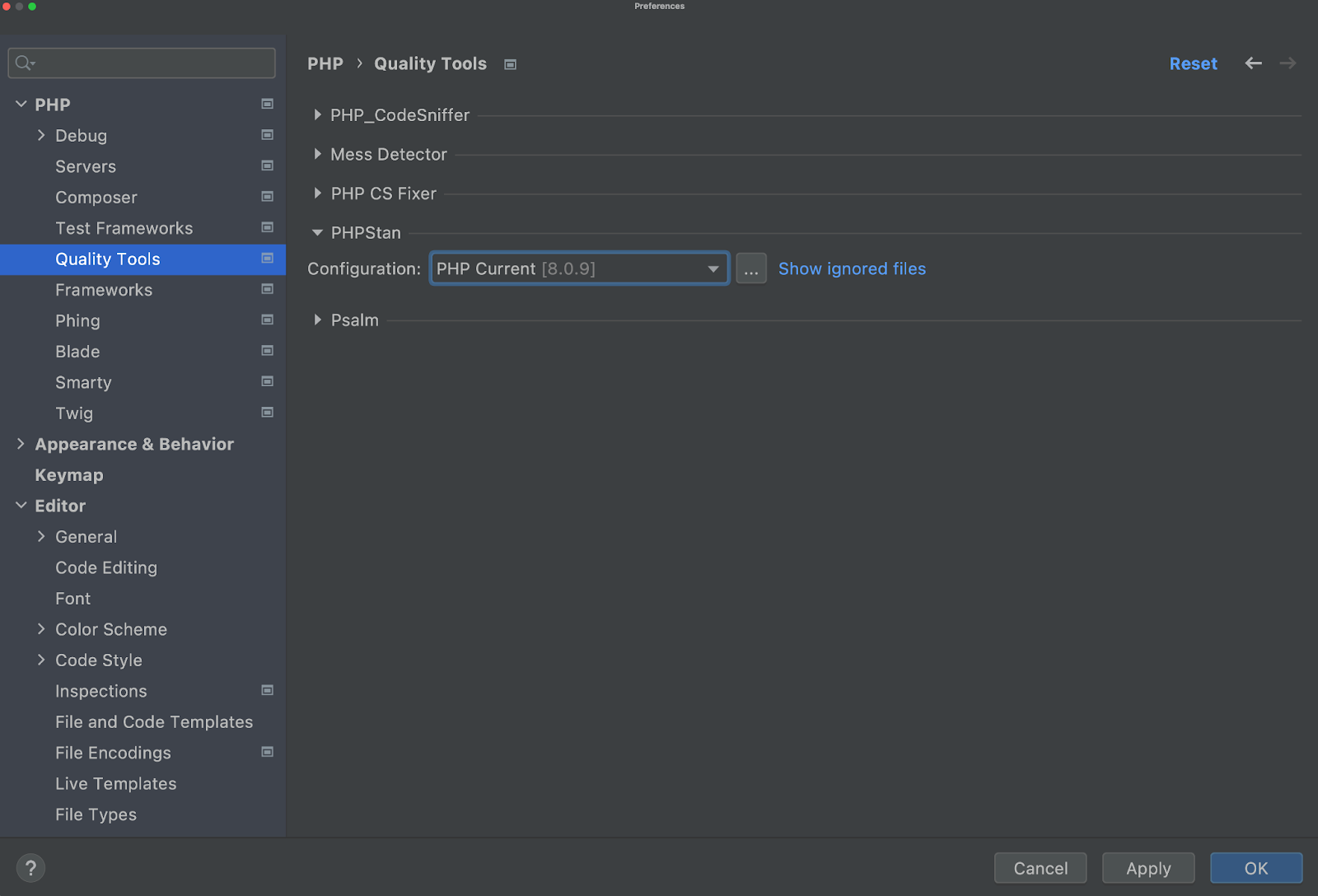1318x896 pixels.
Task: Click the project-level icon beside Frameworks
Action: pyautogui.click(x=268, y=289)
